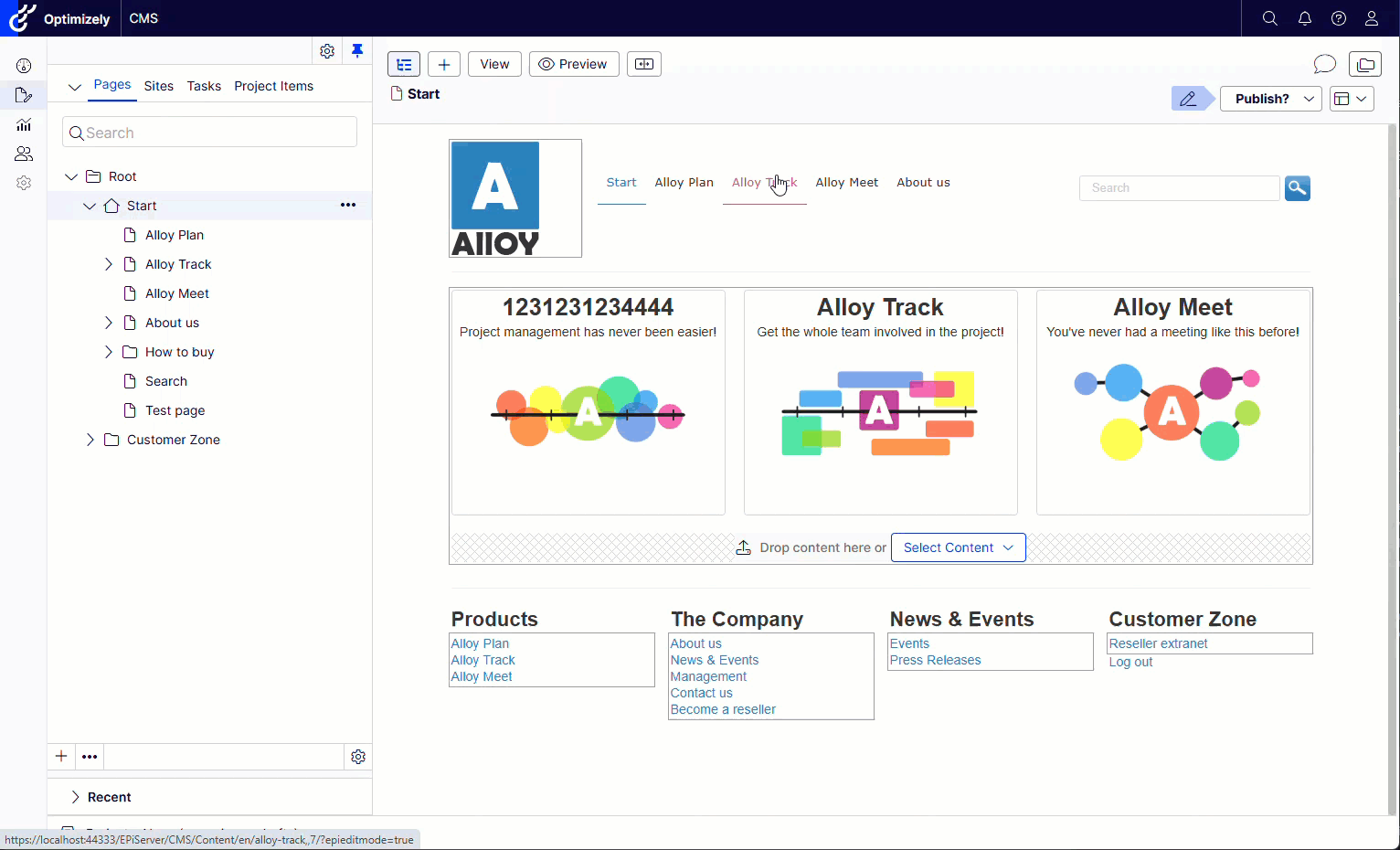Screen dimensions: 1400x850
Task: Toggle the navigation tree view button
Action: 404,64
